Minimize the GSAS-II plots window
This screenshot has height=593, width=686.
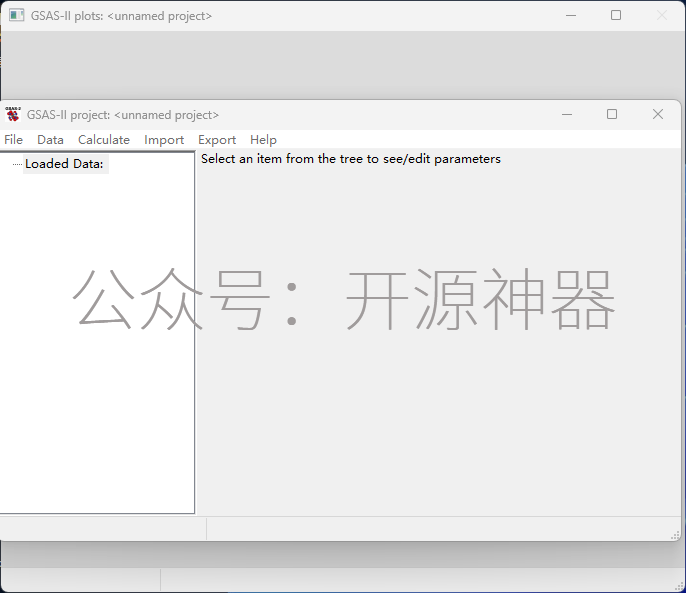[571, 15]
